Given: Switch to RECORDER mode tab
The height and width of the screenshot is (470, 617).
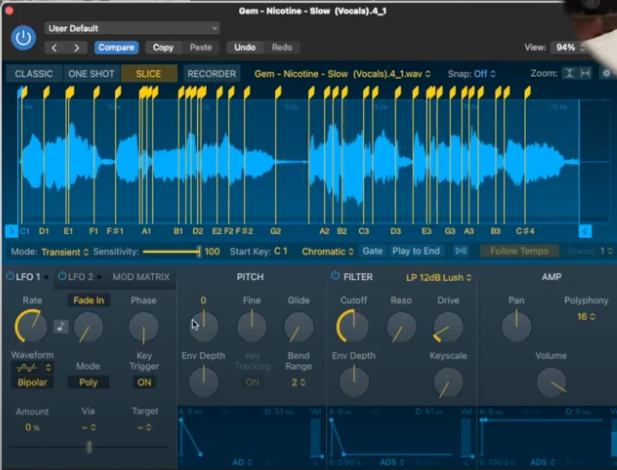Looking at the screenshot, I should pos(212,74).
